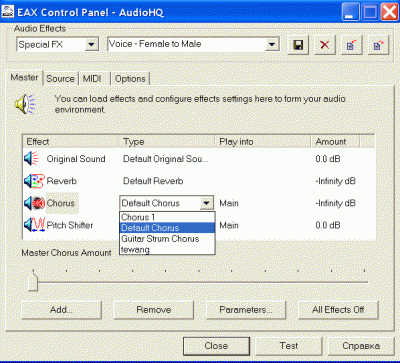Image resolution: width=400 pixels, height=363 pixels.
Task: Click the Master Chorus Amount slider thumb
Action: coord(33,281)
